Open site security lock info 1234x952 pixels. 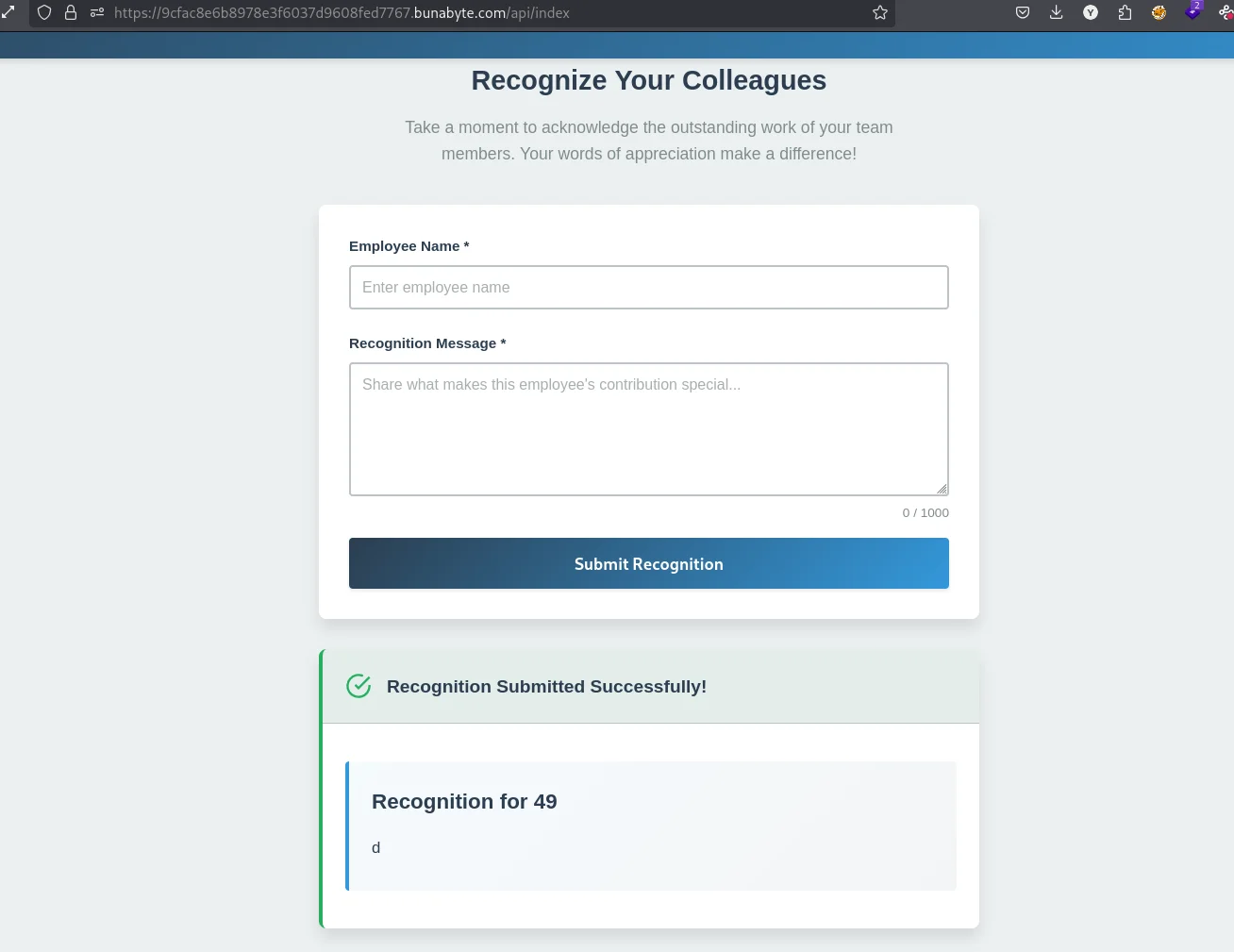point(71,12)
